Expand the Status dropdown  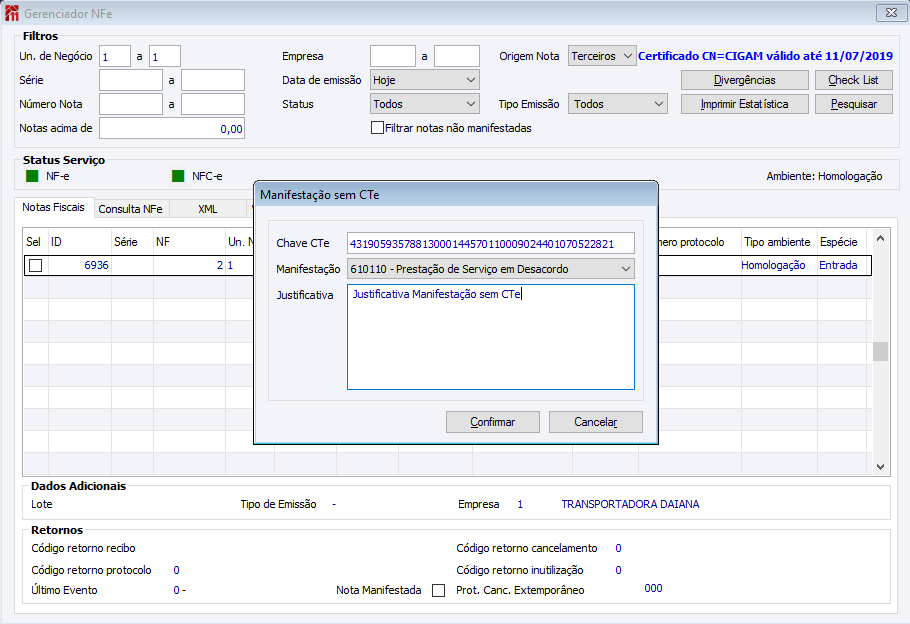click(424, 104)
